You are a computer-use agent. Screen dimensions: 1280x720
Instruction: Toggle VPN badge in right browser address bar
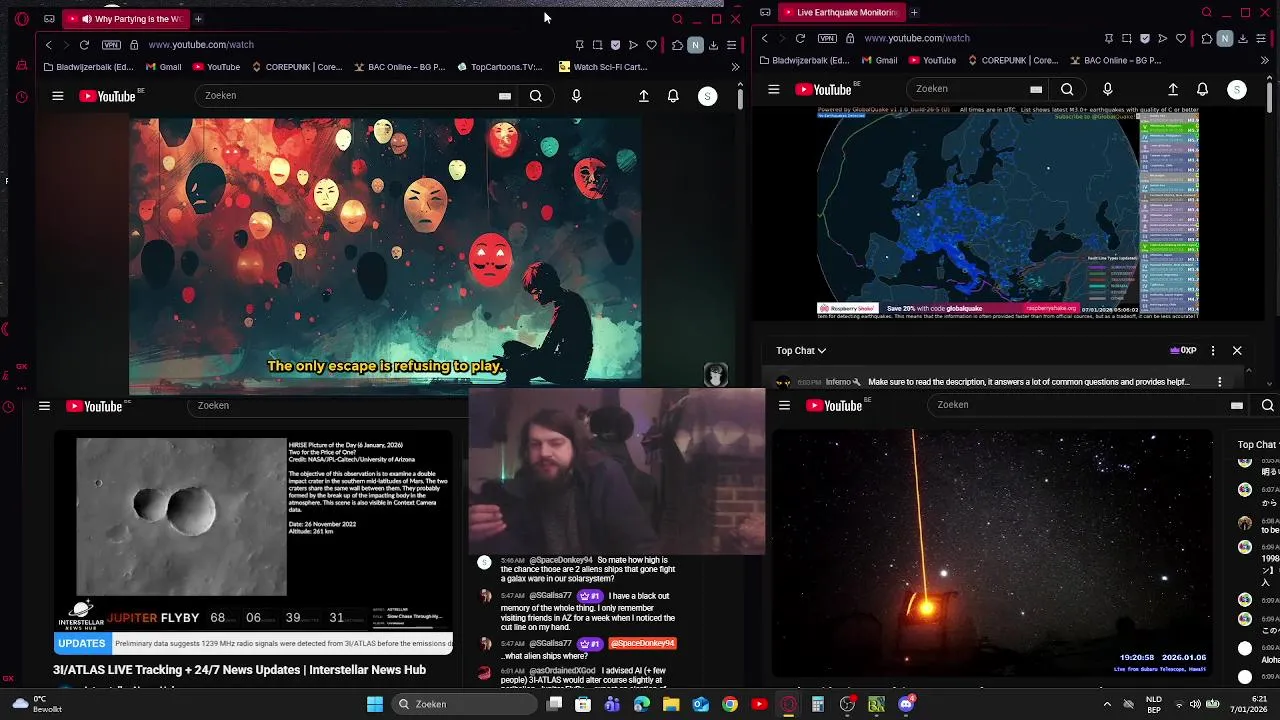(x=827, y=38)
